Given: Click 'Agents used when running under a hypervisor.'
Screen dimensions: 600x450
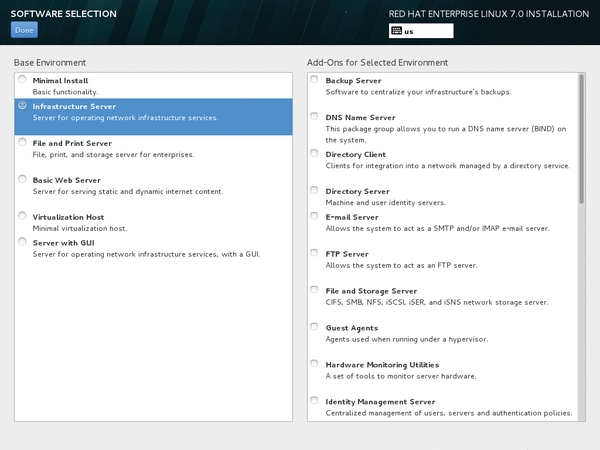Looking at the screenshot, I should tap(407, 339).
